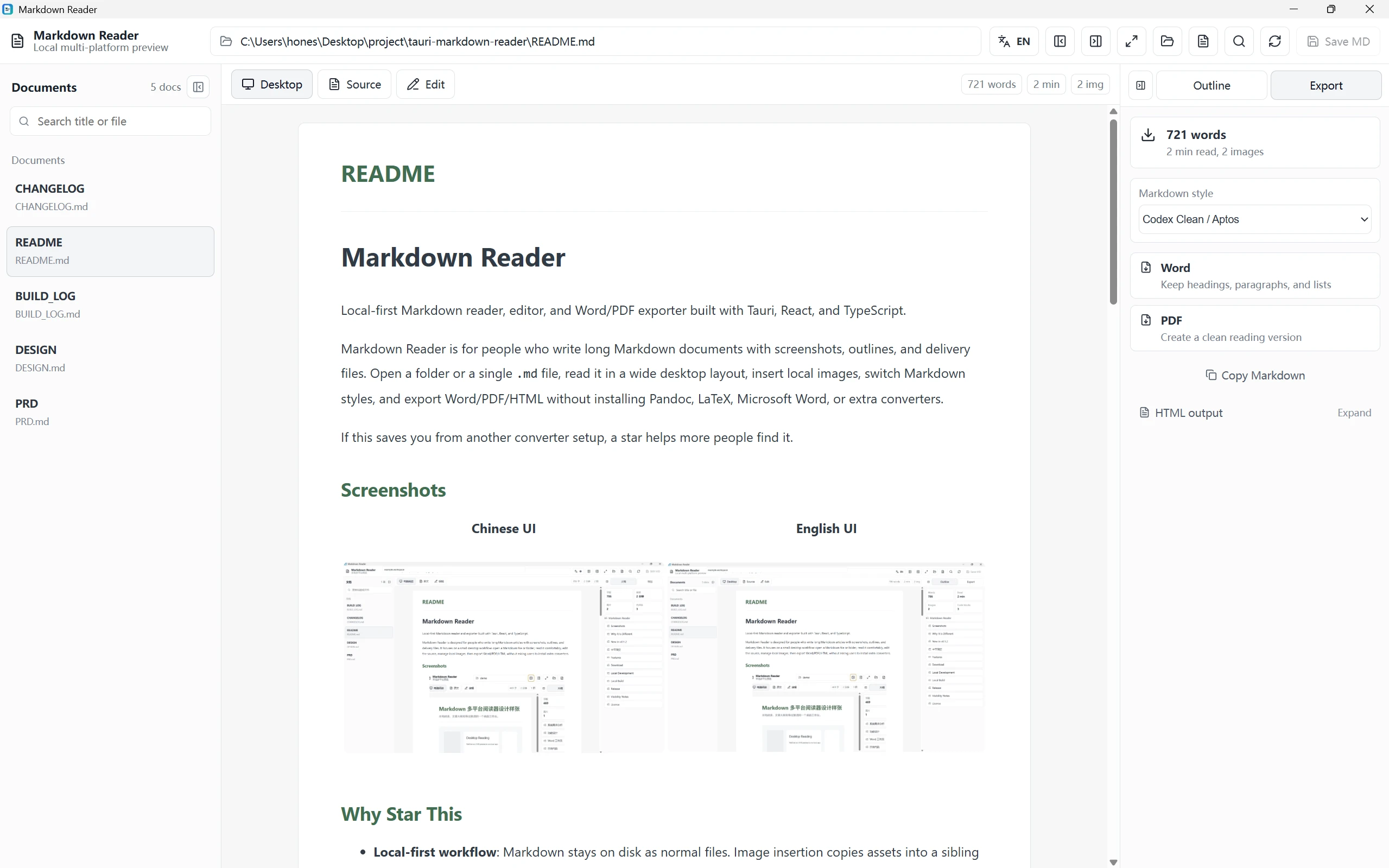This screenshot has width=1389, height=868.
Task: Open the PRD document in the list
Action: point(110,412)
